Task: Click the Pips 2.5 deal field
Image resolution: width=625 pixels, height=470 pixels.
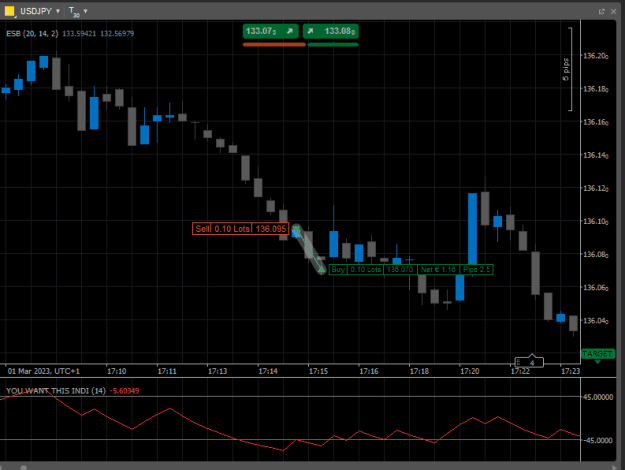Action: pos(476,269)
